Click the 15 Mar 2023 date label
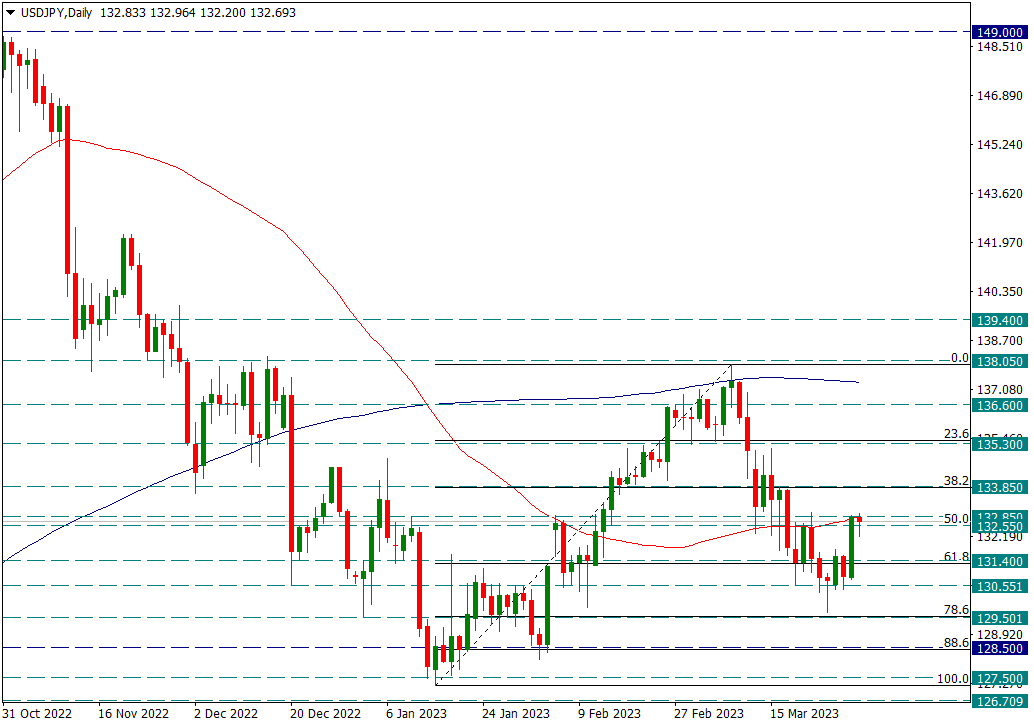This screenshot has height=726, width=1034. click(x=805, y=713)
